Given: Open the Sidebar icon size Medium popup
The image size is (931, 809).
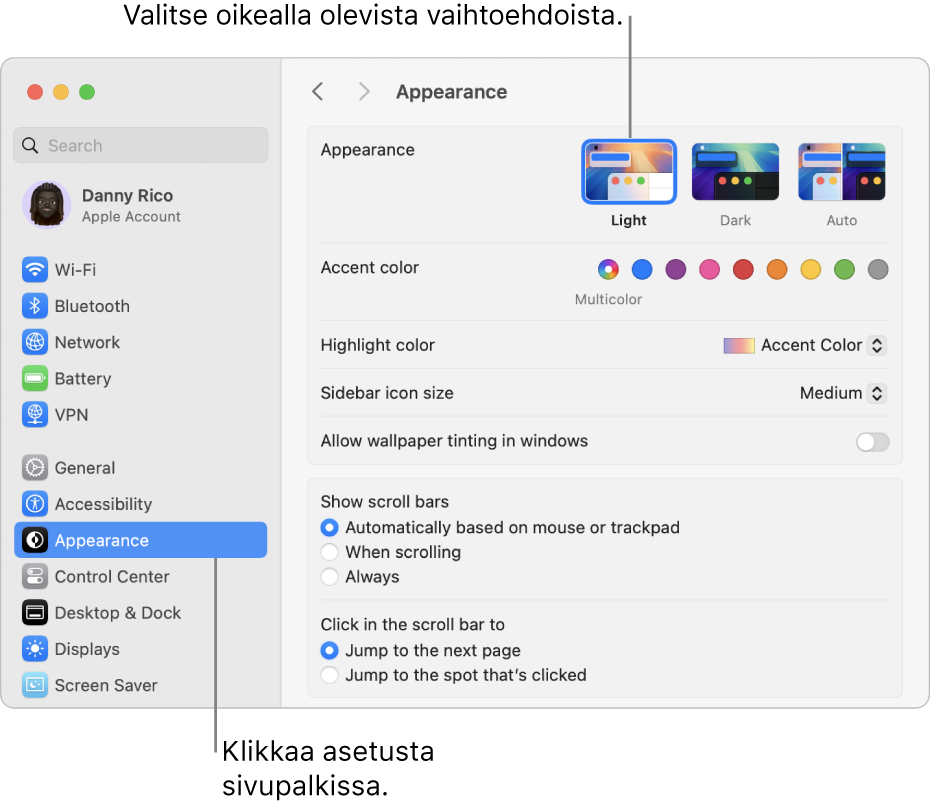Looking at the screenshot, I should pyautogui.click(x=843, y=393).
